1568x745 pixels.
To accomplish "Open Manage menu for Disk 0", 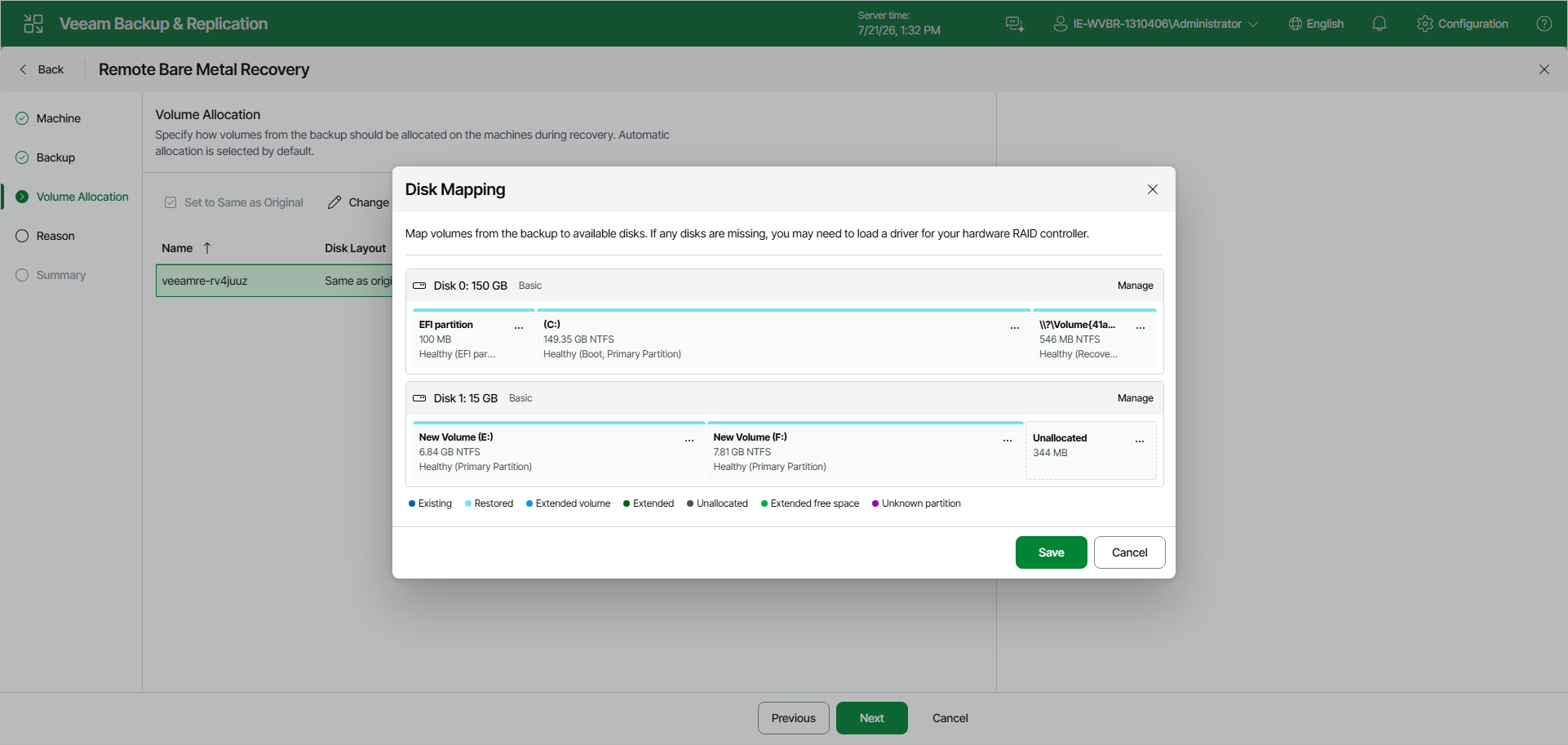I will (x=1136, y=286).
